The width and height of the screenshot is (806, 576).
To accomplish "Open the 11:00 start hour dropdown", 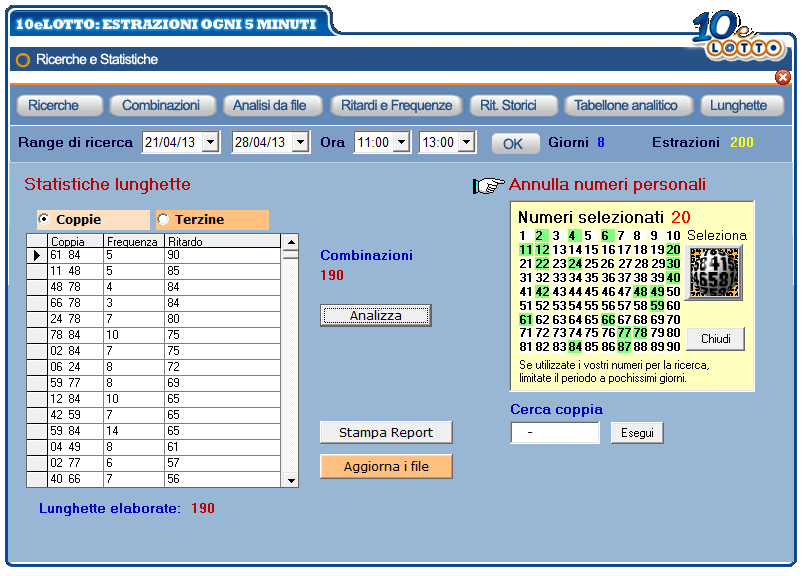I will (401, 142).
